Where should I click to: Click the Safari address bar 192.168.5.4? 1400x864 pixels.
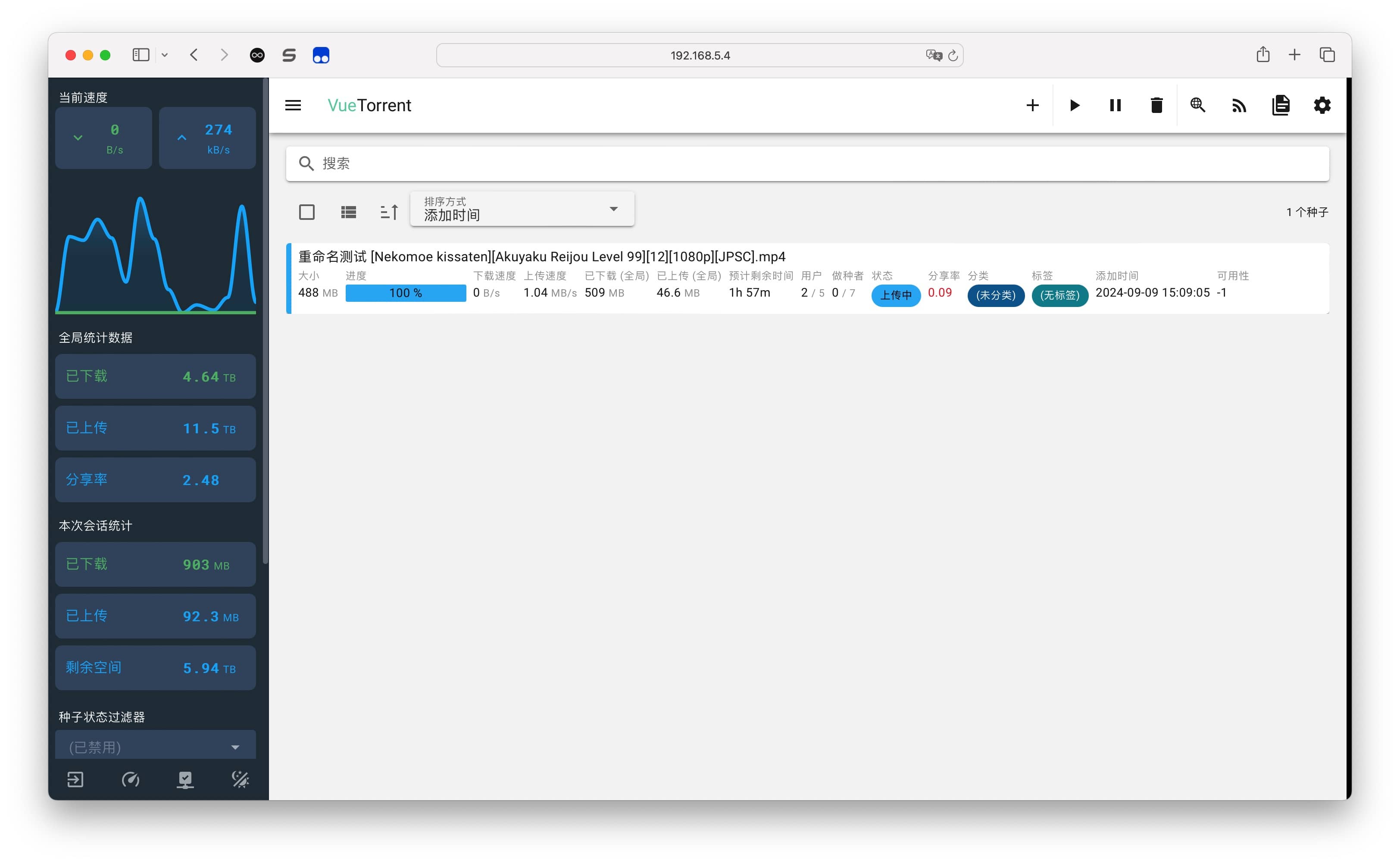(700, 56)
